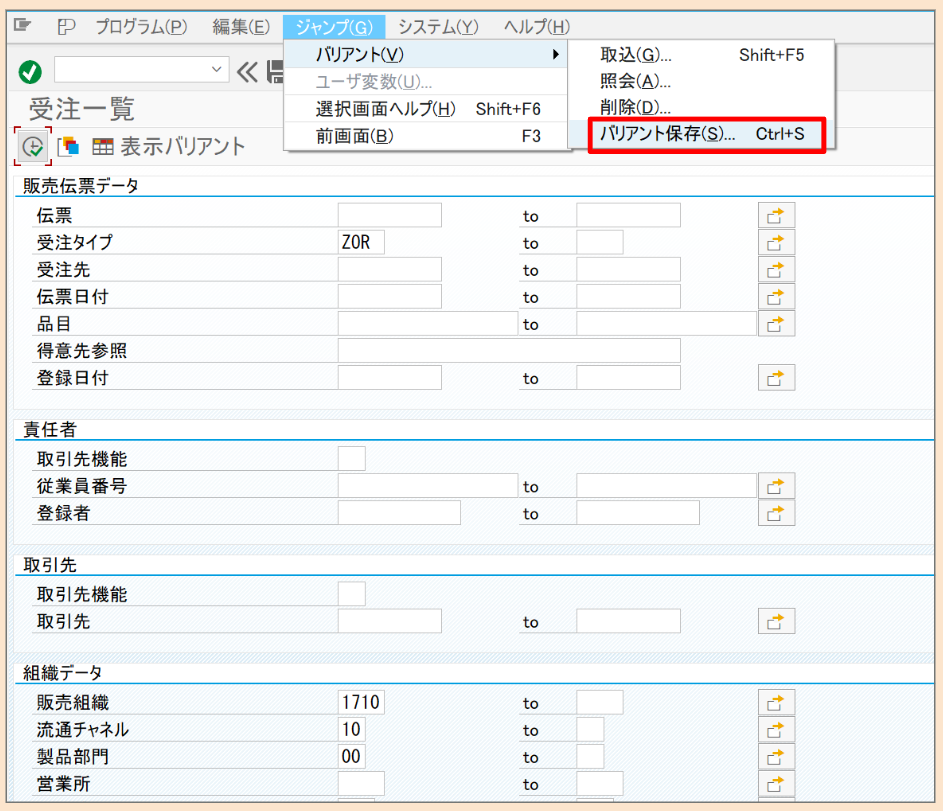943x811 pixels.
Task: Open multiple selection for 登録日付
Action: click(776, 377)
